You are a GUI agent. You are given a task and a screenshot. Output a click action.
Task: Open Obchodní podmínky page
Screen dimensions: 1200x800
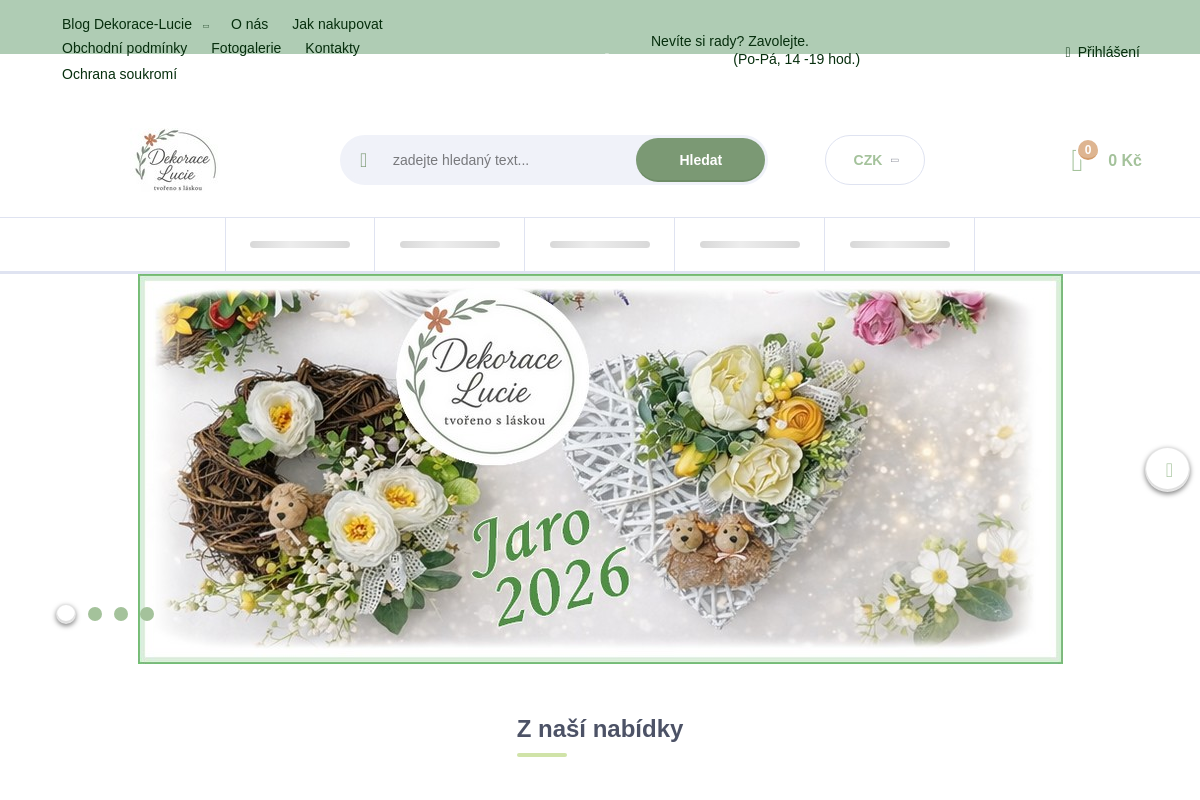pos(124,48)
